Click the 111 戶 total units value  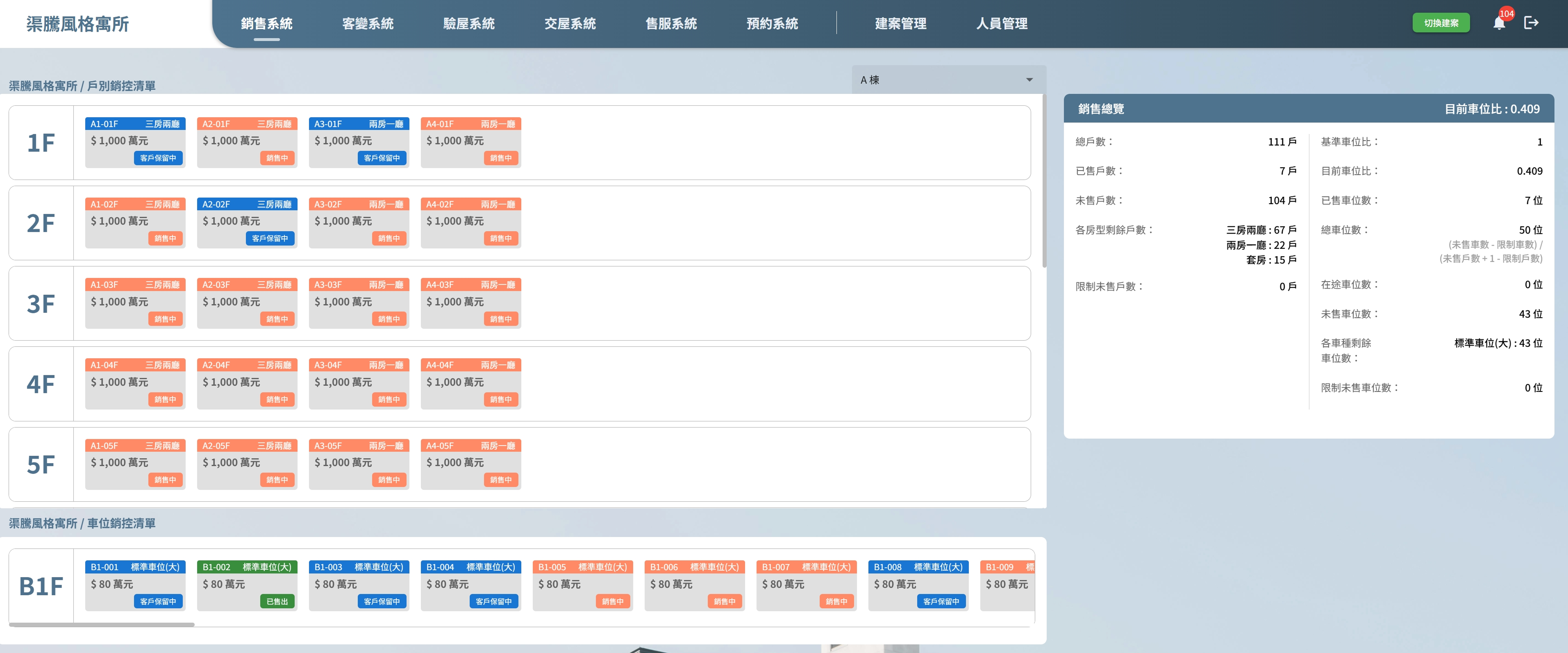pyautogui.click(x=1282, y=142)
